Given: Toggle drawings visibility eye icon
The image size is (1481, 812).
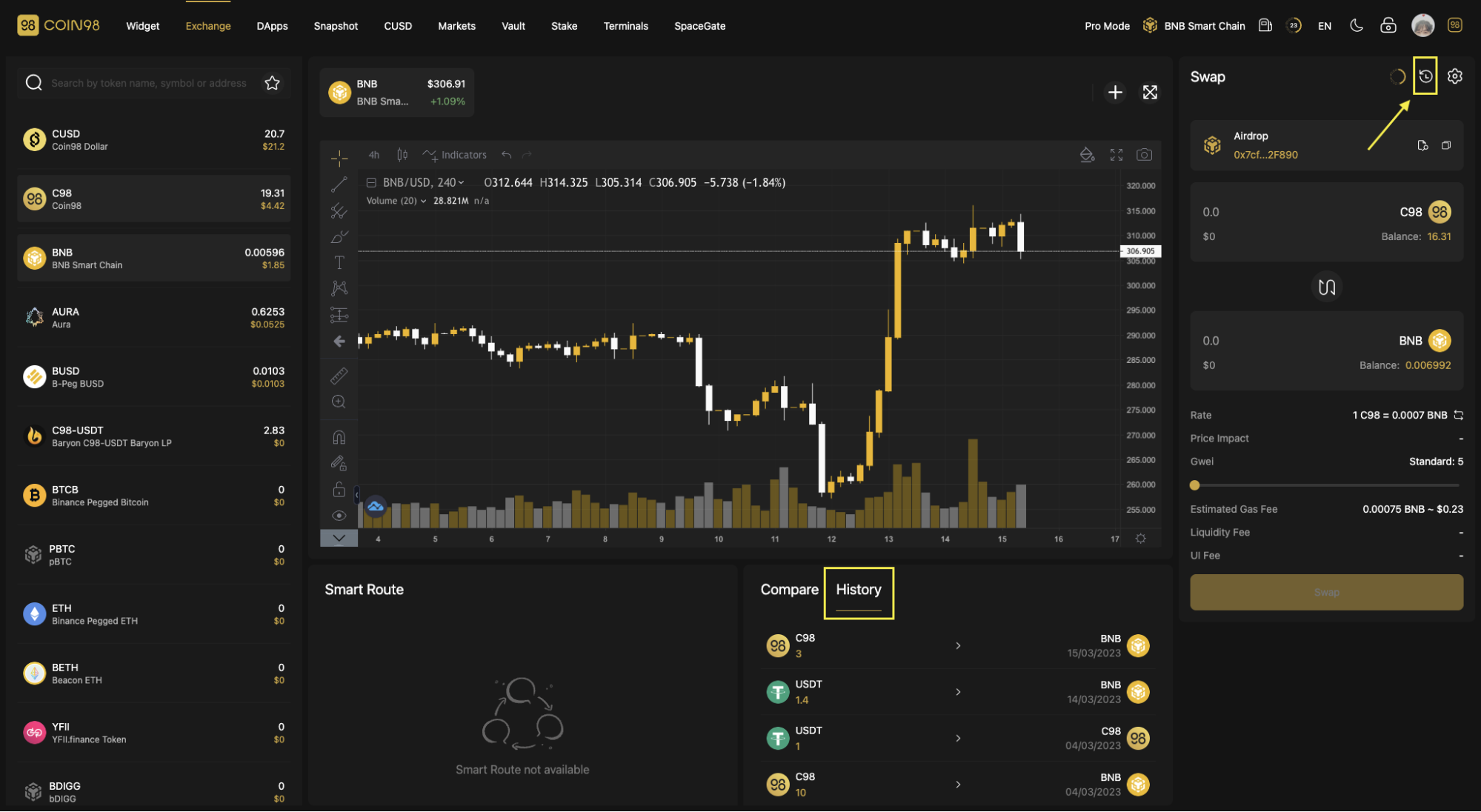Looking at the screenshot, I should click(339, 516).
